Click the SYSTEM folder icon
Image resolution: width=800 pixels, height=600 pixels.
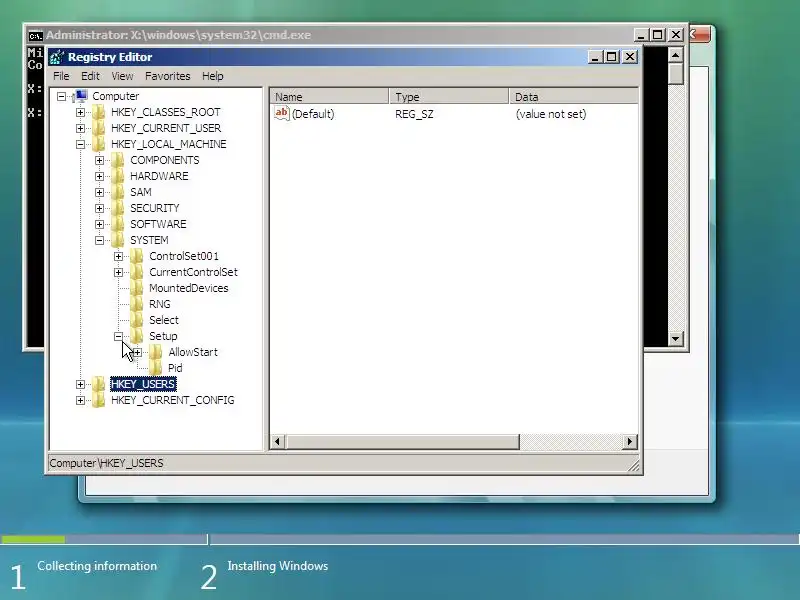[x=118, y=240]
